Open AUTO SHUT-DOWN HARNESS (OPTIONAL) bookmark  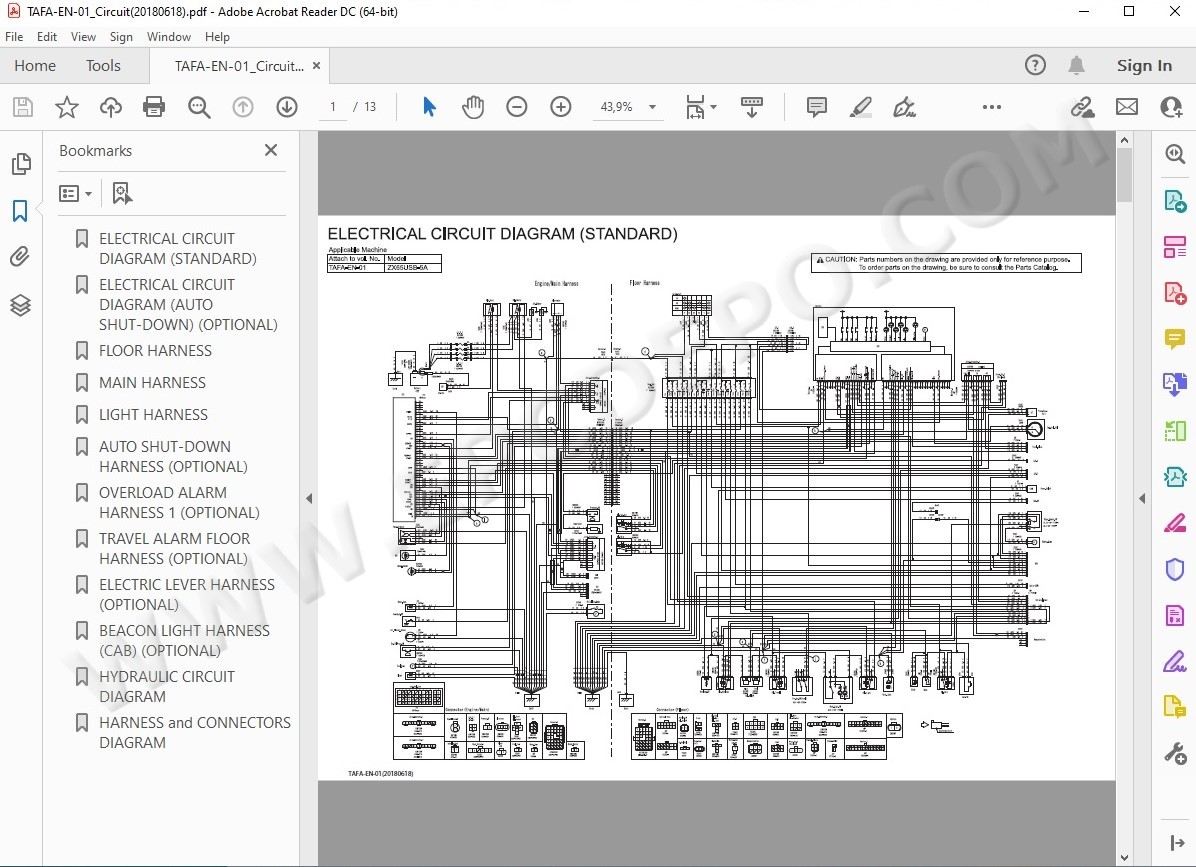[x=173, y=457]
